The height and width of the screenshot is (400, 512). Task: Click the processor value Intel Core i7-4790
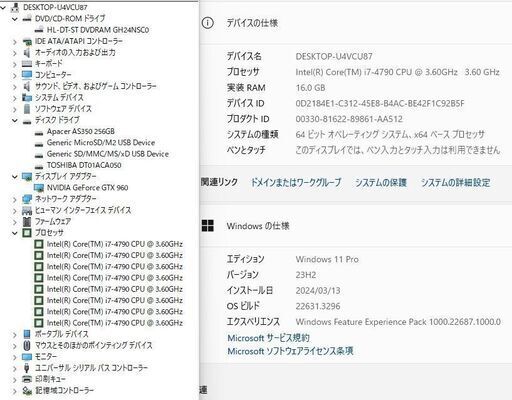point(397,72)
